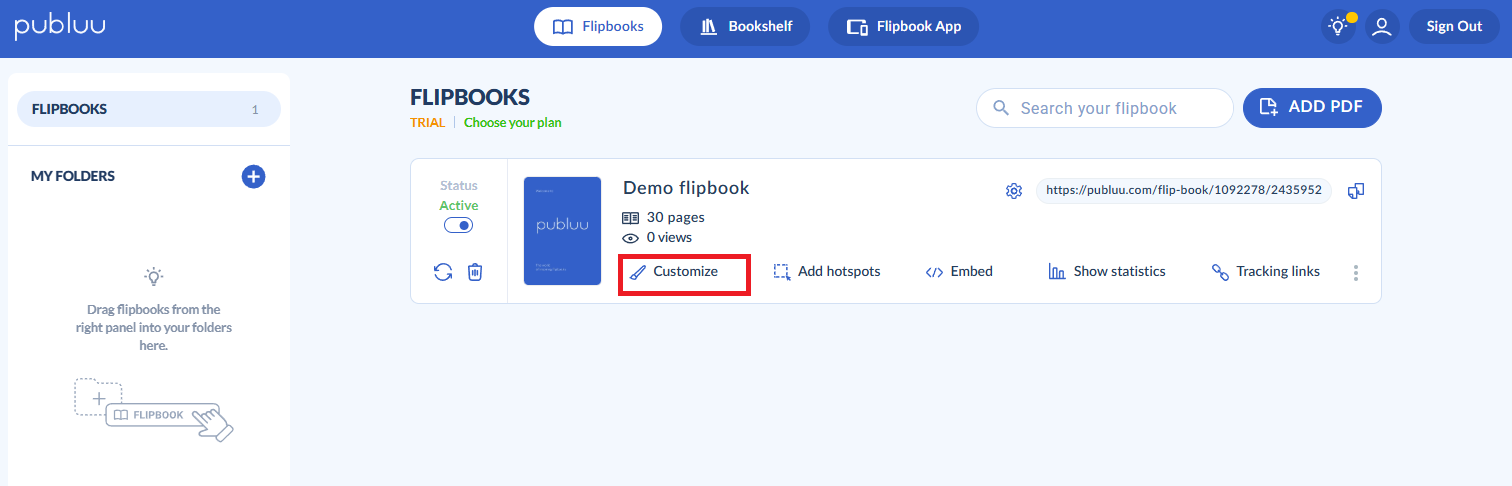Image resolution: width=1512 pixels, height=486 pixels.
Task: Click the lightbulb tips icon
Action: 1337,27
